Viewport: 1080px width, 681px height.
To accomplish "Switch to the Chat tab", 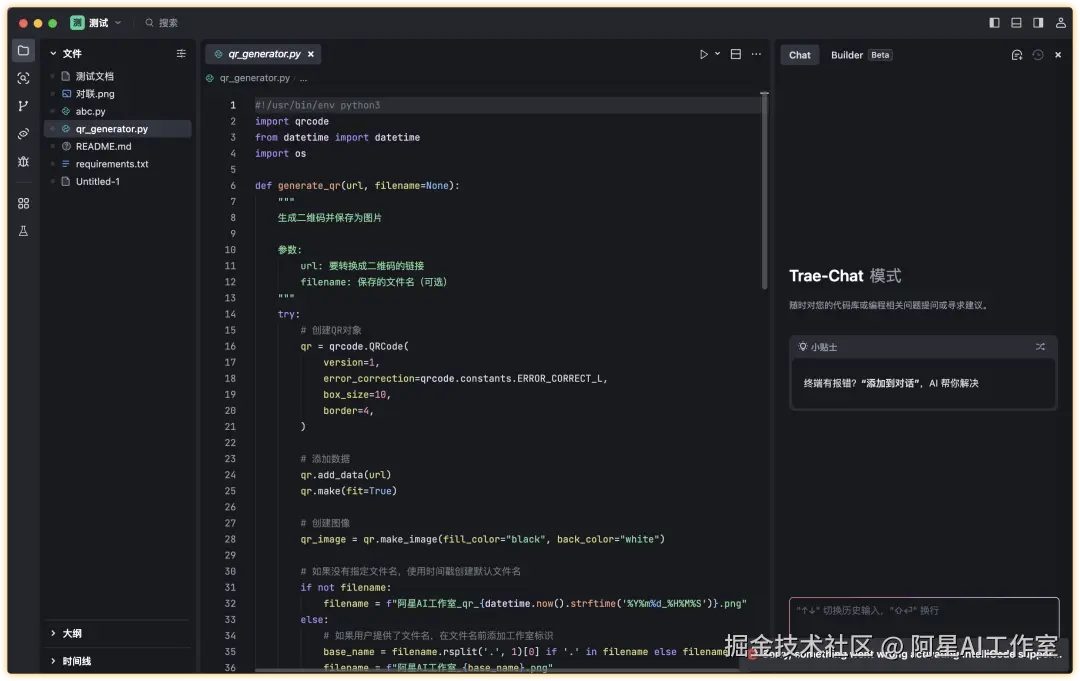I will [800, 55].
